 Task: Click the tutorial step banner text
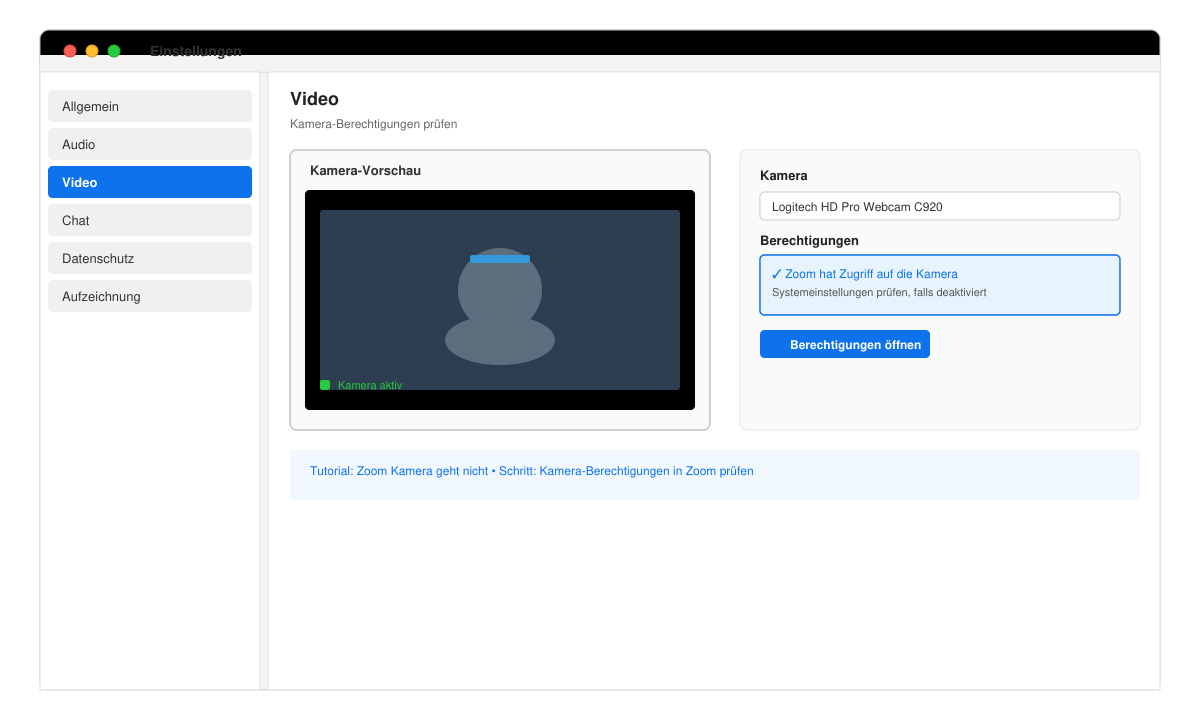(532, 471)
